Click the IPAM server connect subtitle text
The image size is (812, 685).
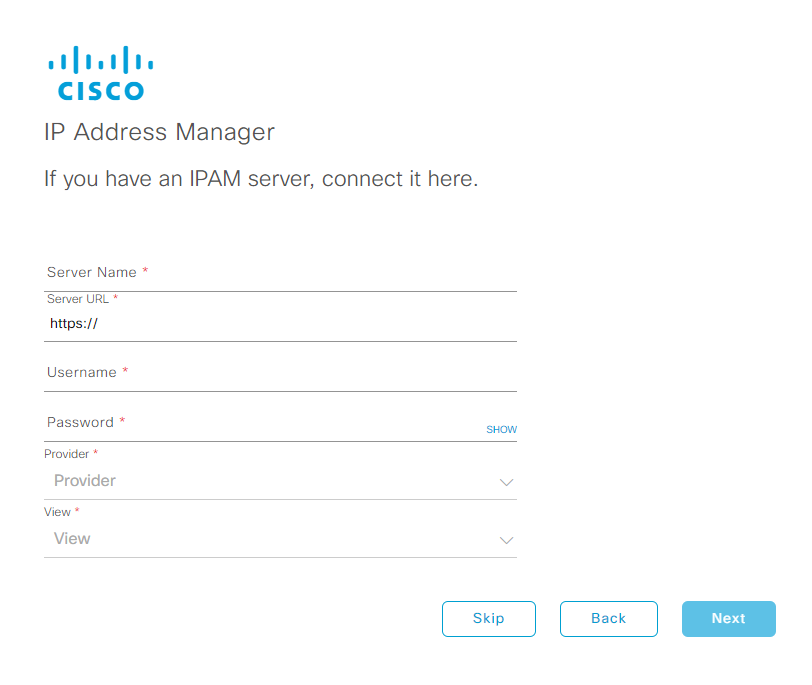pos(261,179)
